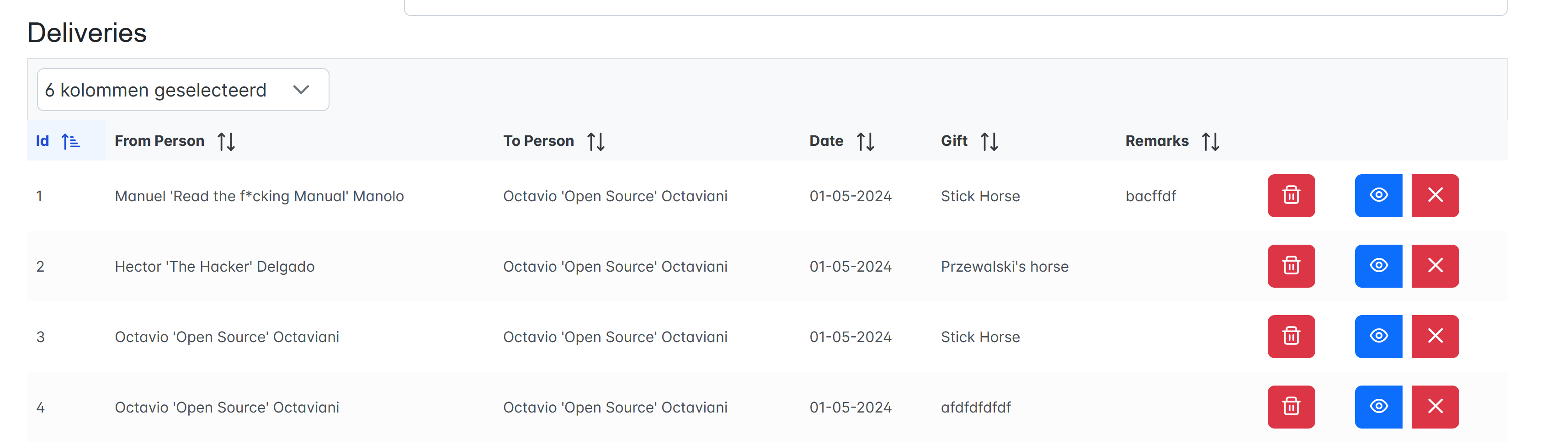Click the Id cell 2
Image resolution: width=1568 pixels, height=445 pixels.
coord(40,267)
